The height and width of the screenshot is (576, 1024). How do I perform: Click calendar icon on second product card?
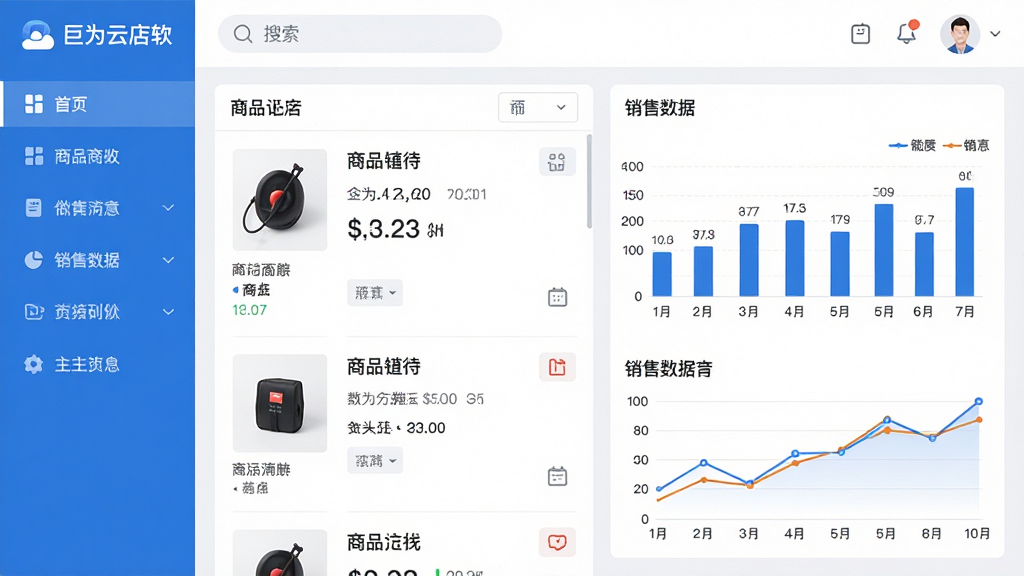point(557,476)
